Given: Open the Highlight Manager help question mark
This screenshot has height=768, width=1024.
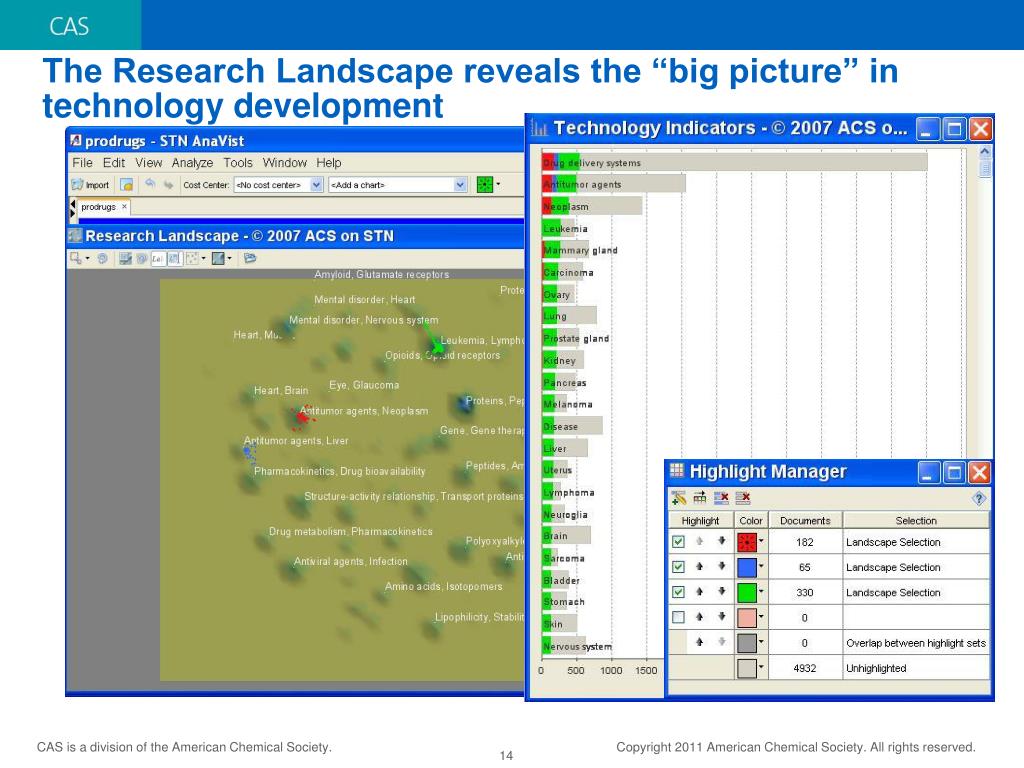Looking at the screenshot, I should coord(978,498).
